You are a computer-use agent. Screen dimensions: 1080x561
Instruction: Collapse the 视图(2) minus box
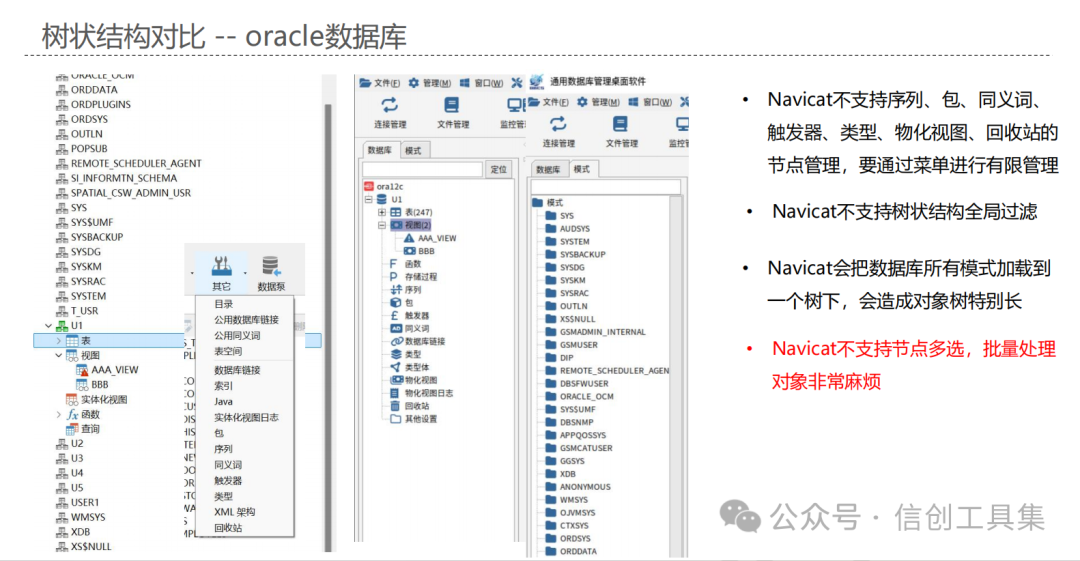pos(382,225)
